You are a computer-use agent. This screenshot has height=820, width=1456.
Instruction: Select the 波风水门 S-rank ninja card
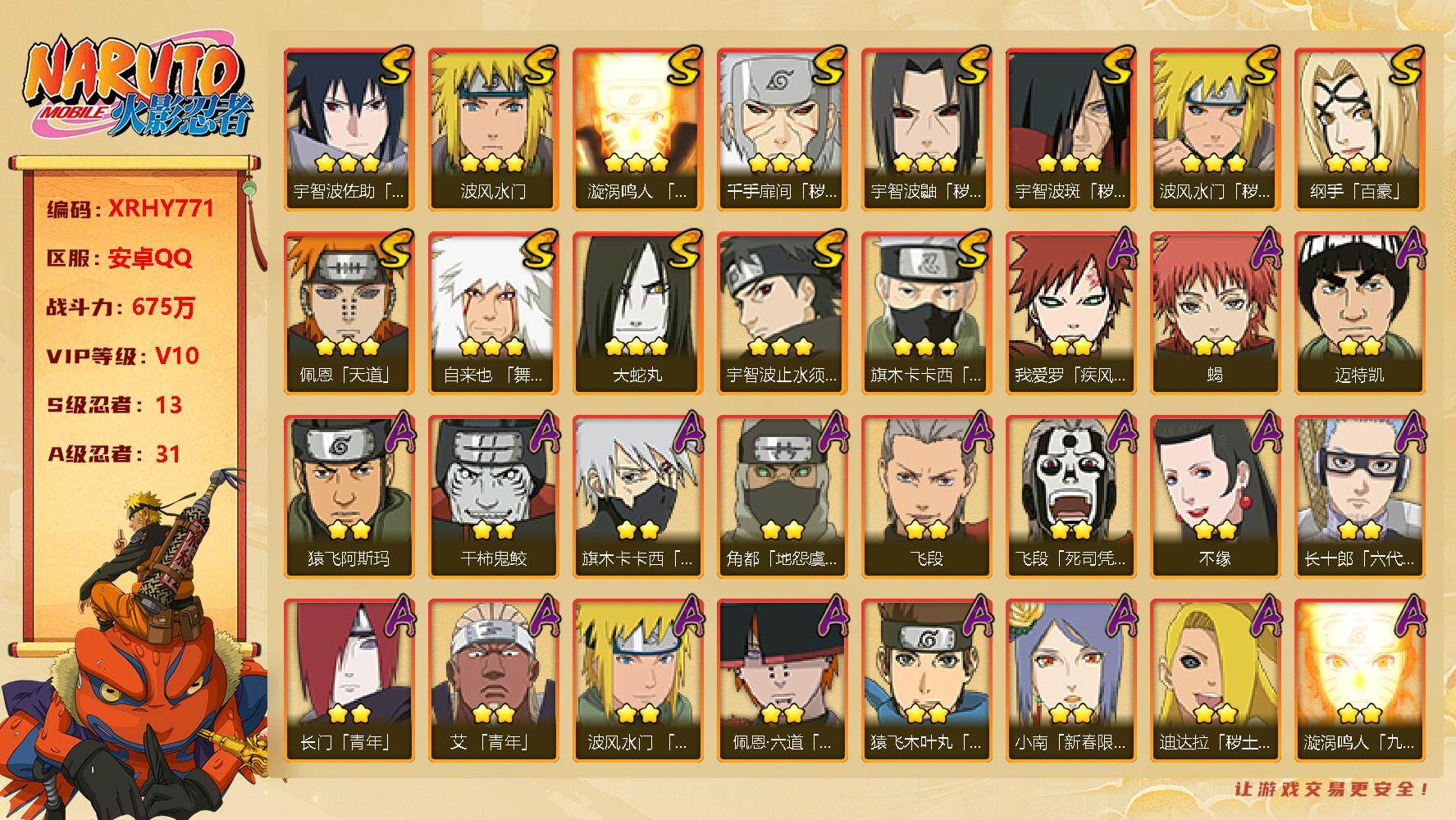[x=493, y=130]
